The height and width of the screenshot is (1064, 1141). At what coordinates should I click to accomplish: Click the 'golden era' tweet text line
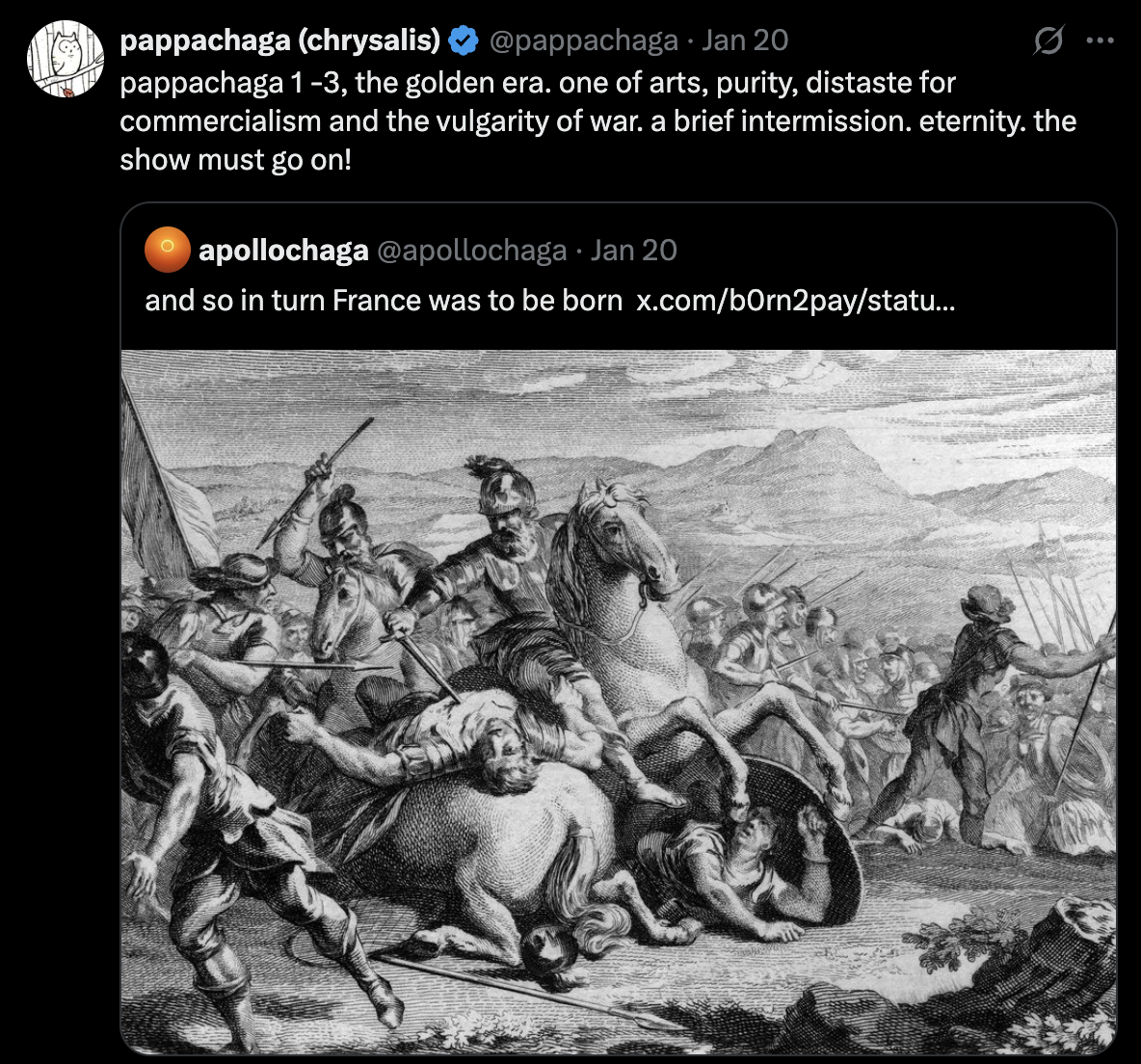click(x=538, y=83)
